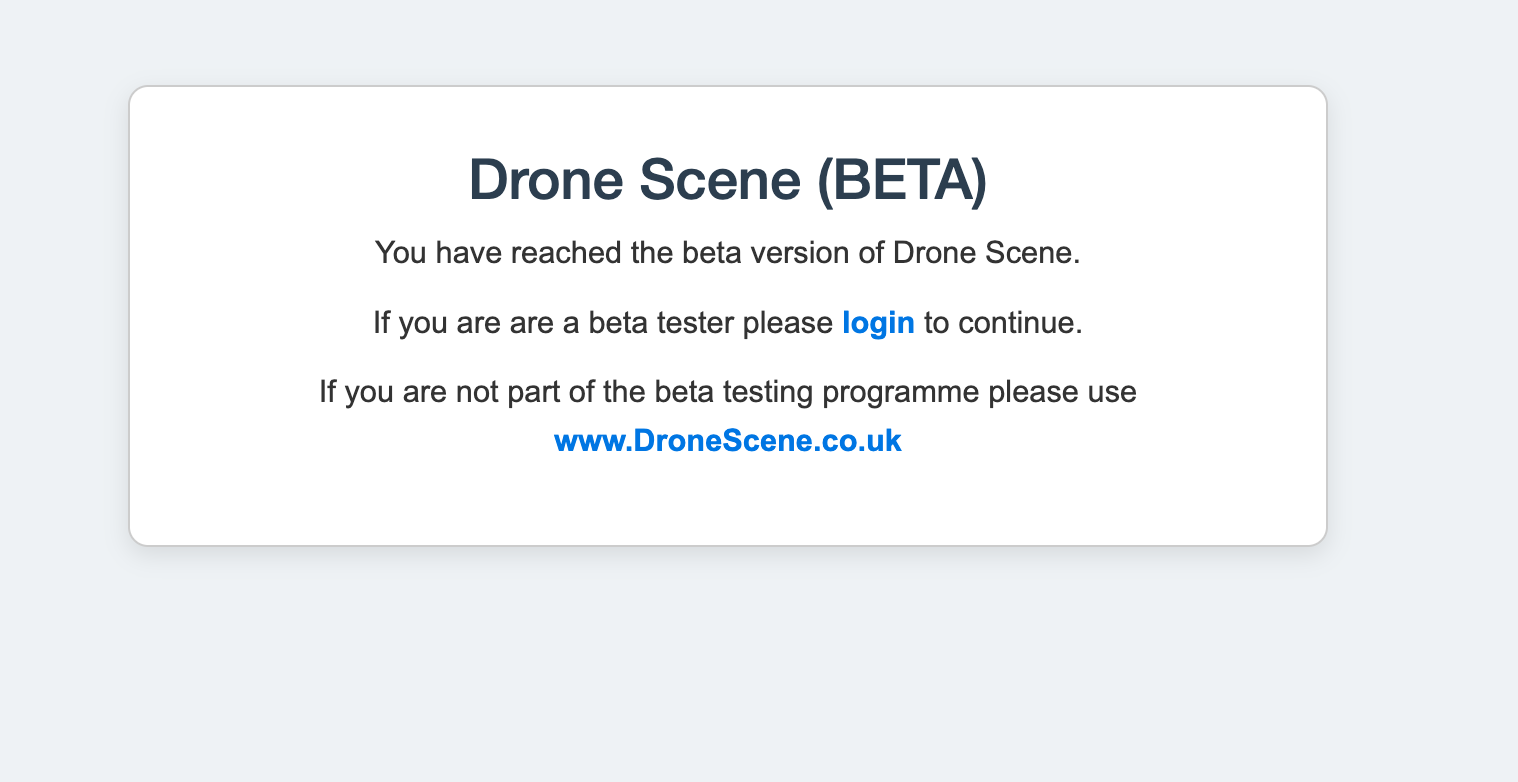1518x782 pixels.
Task: Click the sentence about reaching the beta version
Action: click(x=728, y=253)
